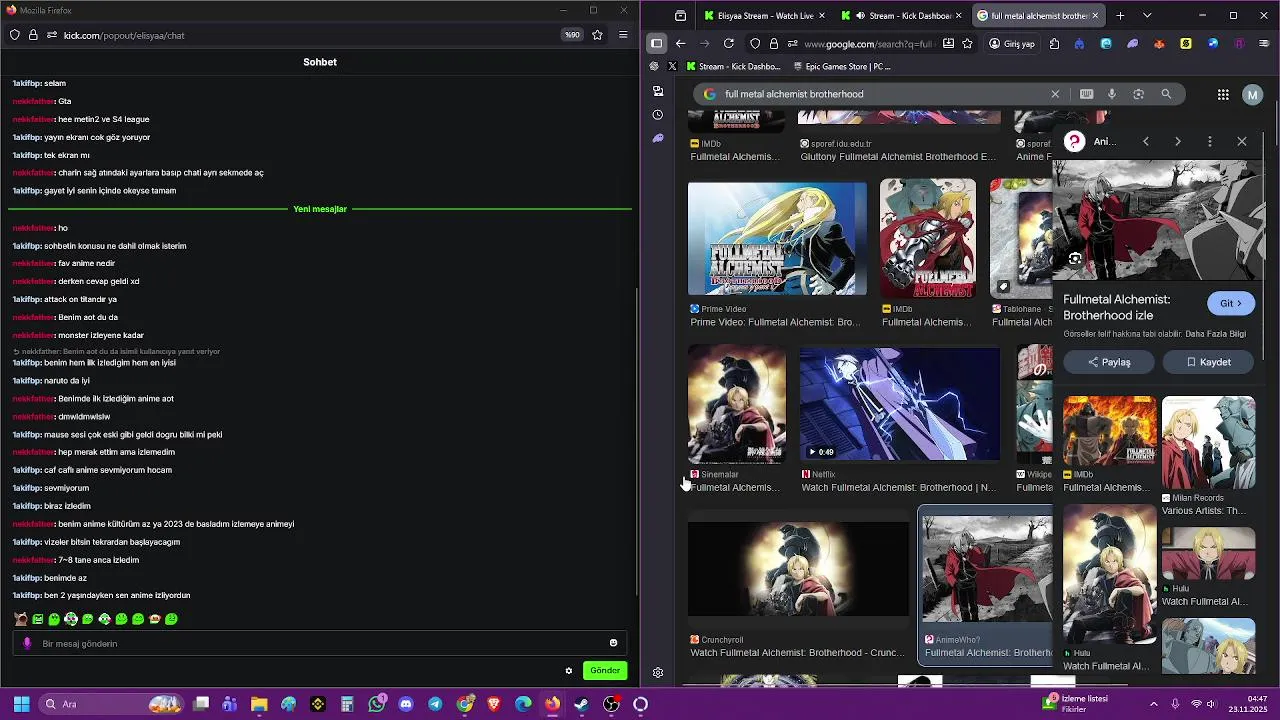Open Google on-screen keyboard input tool

(1087, 94)
